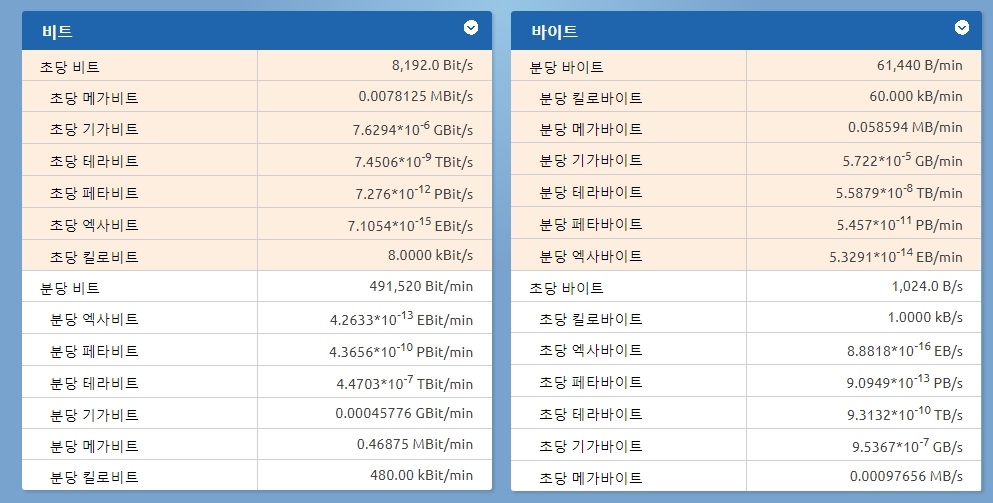Viewport: 993px width, 503px height.
Task: Click the 0.00097656 MB/s value
Action: [x=906, y=476]
